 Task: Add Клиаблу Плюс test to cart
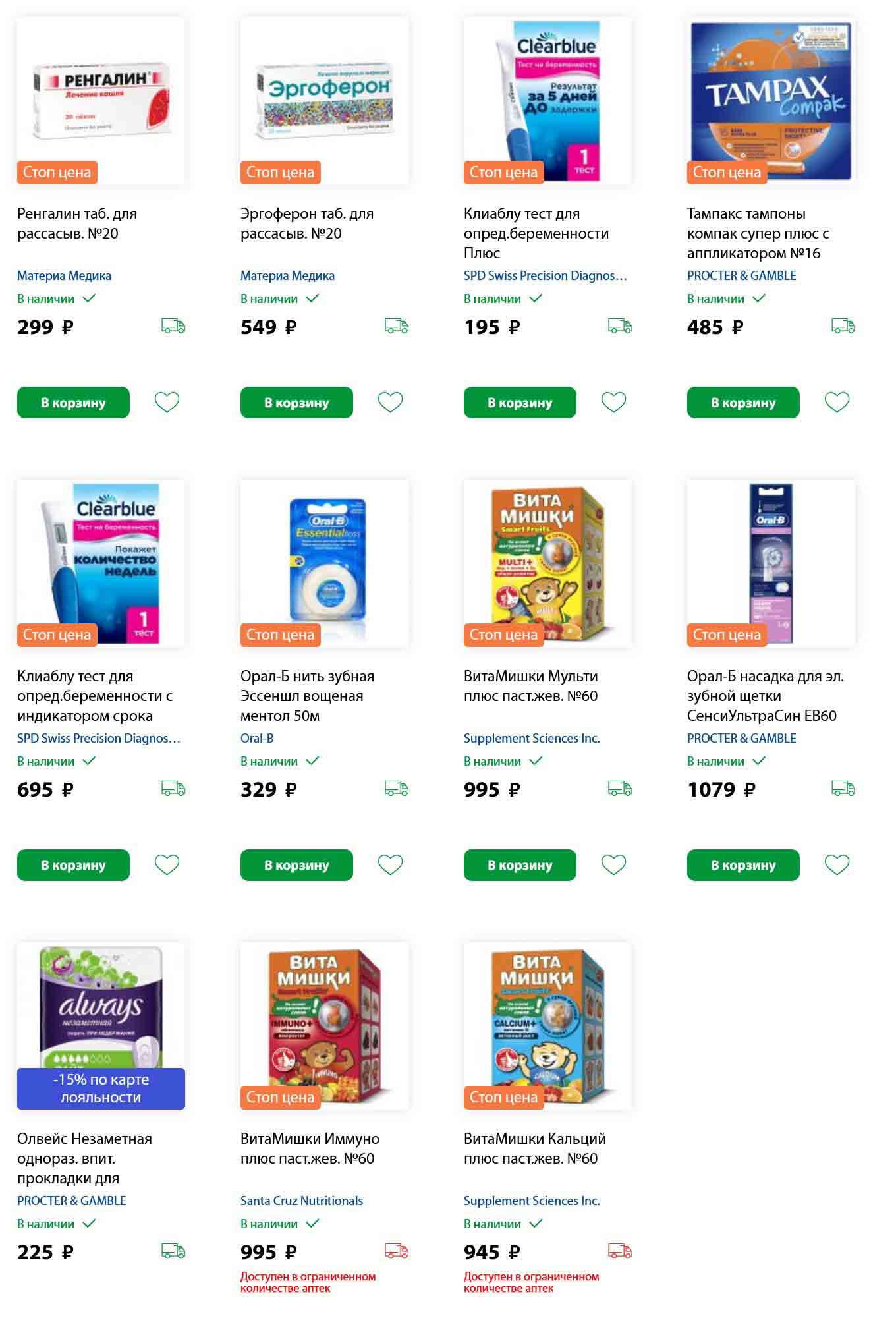click(x=520, y=403)
